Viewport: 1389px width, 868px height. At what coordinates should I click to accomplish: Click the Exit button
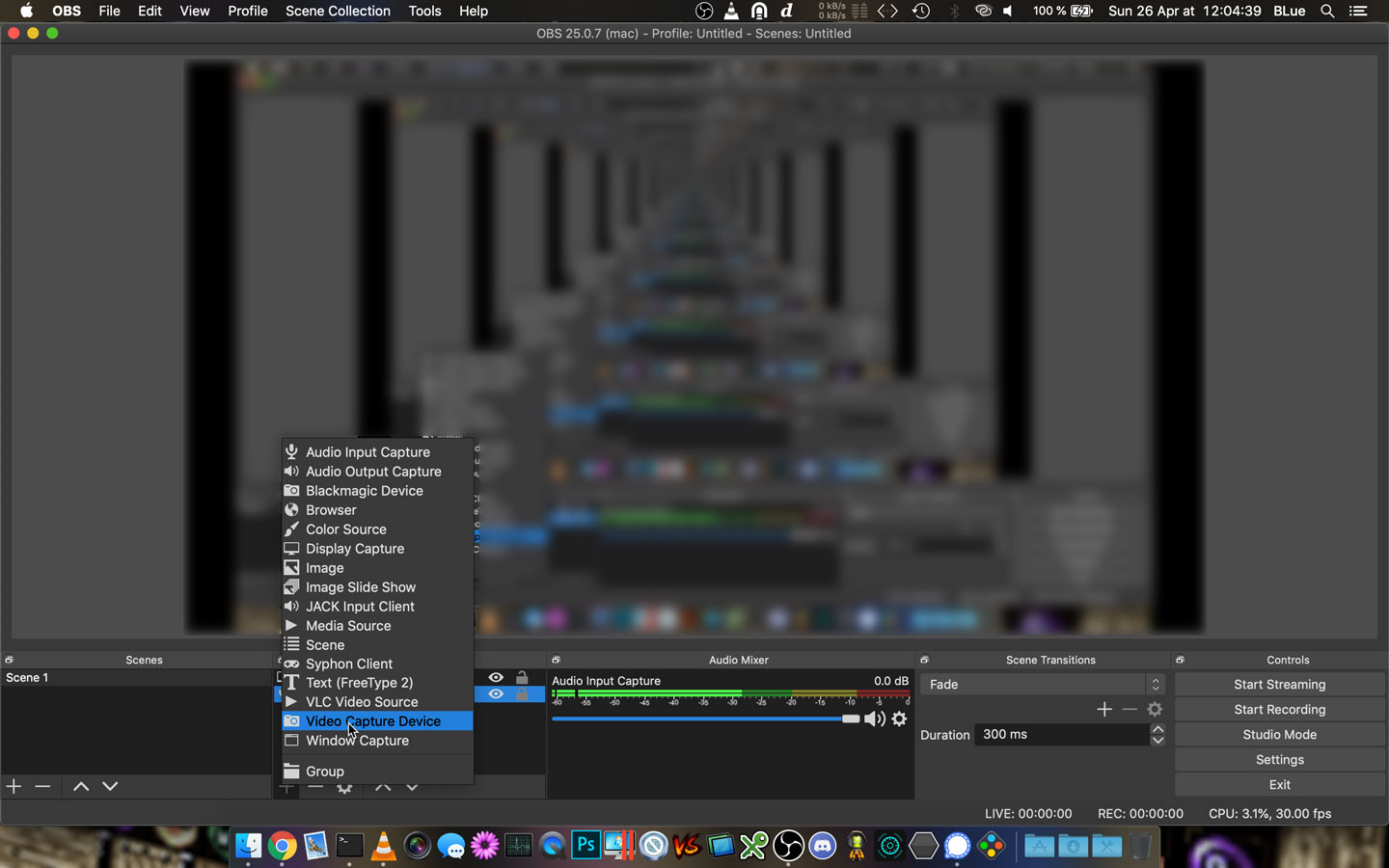point(1280,784)
